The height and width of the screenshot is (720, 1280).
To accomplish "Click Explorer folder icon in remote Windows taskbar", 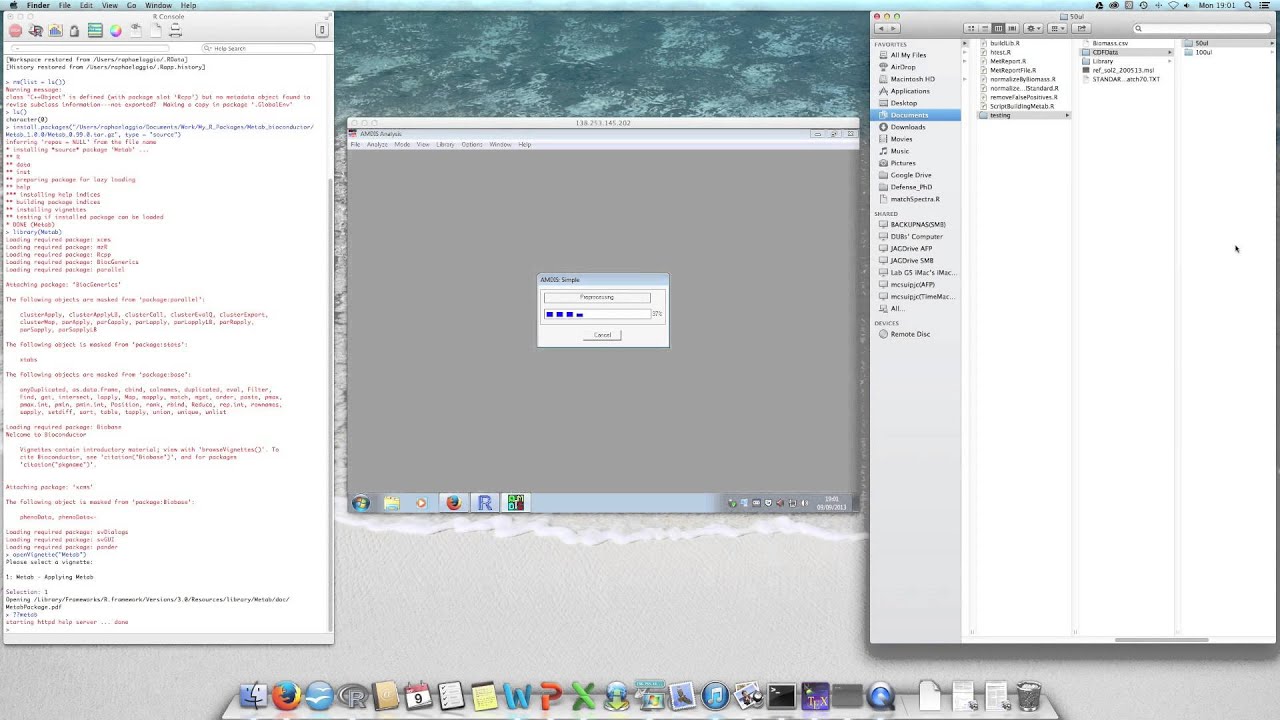I will click(392, 503).
